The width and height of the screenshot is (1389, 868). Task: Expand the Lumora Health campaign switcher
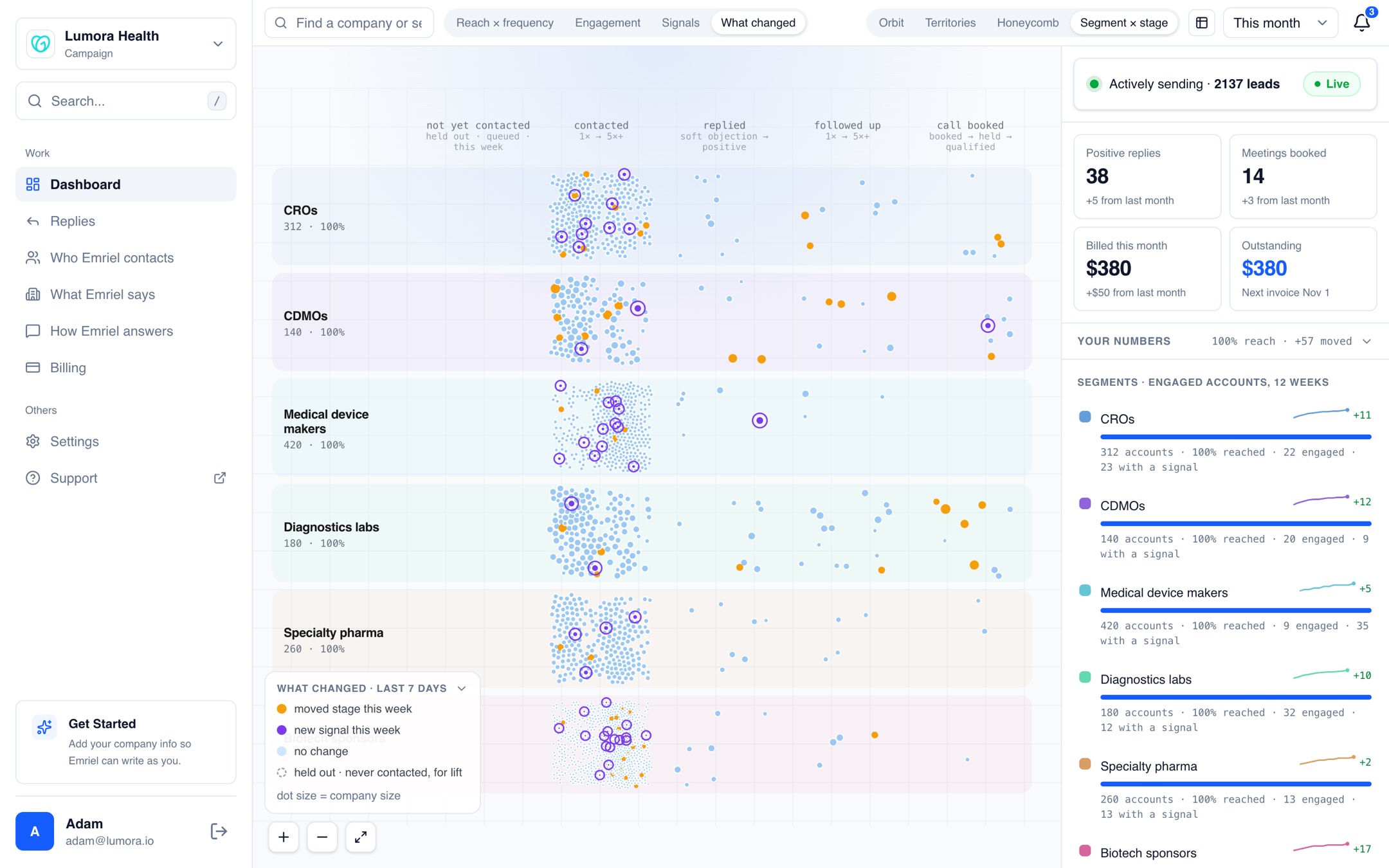pyautogui.click(x=218, y=44)
